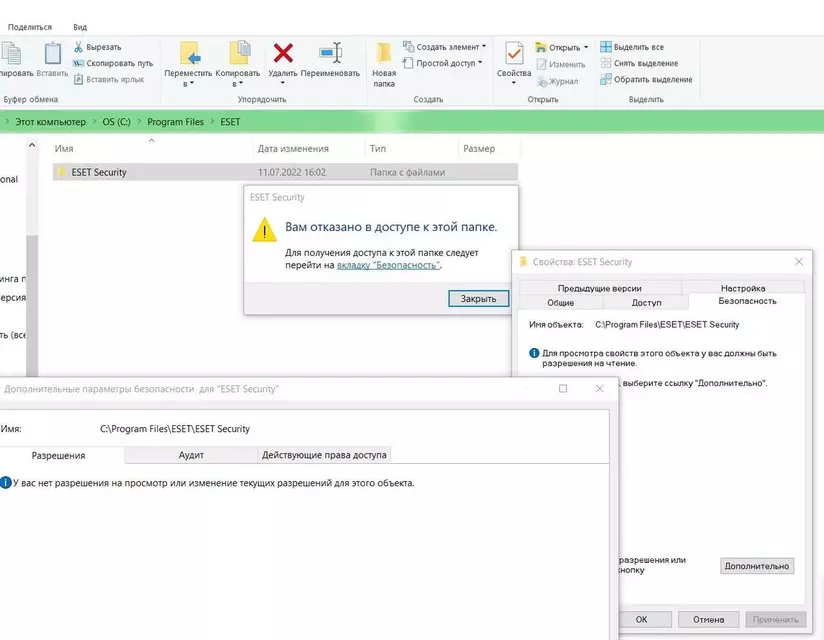Expand the Easy access (Простой доступ) dropdown
The height and width of the screenshot is (640, 824).
(480, 63)
